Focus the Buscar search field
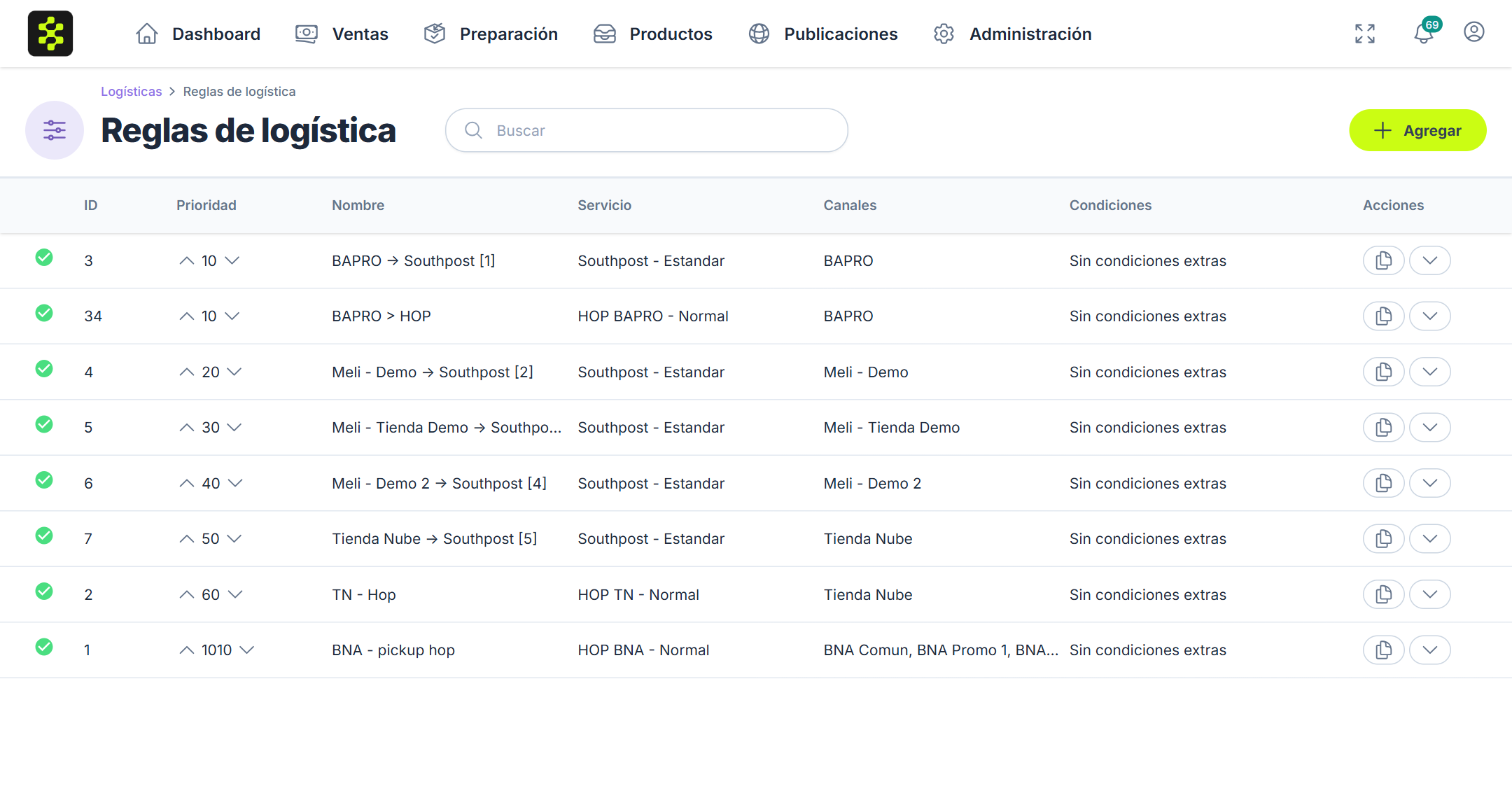Image resolution: width=1512 pixels, height=798 pixels. [x=646, y=130]
